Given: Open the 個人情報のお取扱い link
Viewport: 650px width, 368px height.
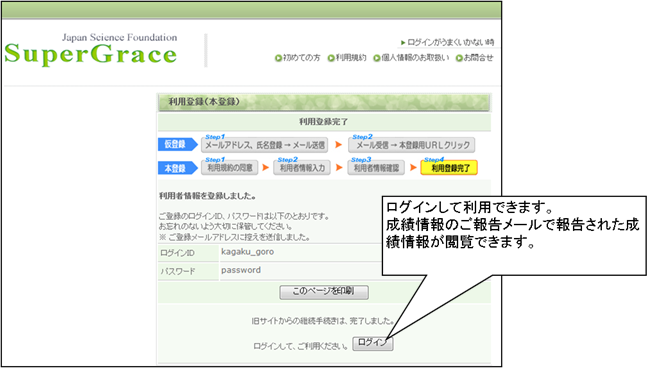Looking at the screenshot, I should (415, 58).
